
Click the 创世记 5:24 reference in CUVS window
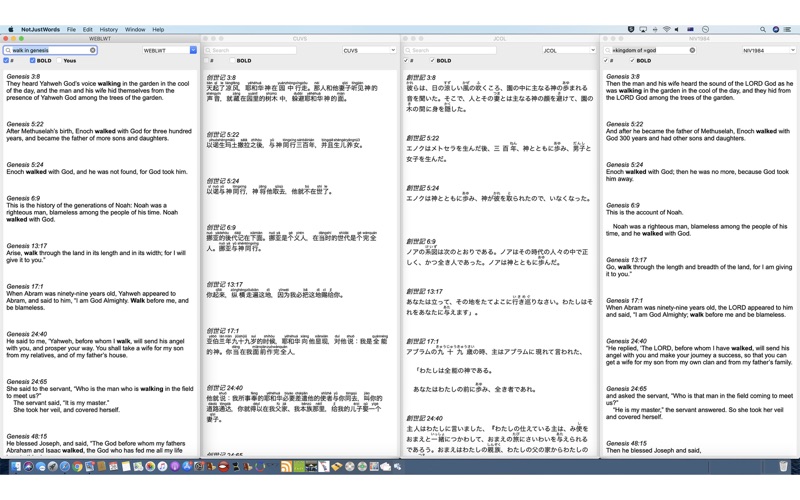[x=223, y=181]
